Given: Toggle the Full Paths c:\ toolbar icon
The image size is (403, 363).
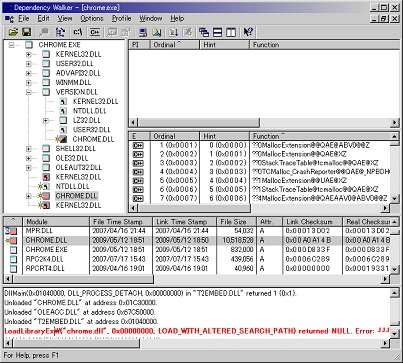Looking at the screenshot, I should coord(78,32).
